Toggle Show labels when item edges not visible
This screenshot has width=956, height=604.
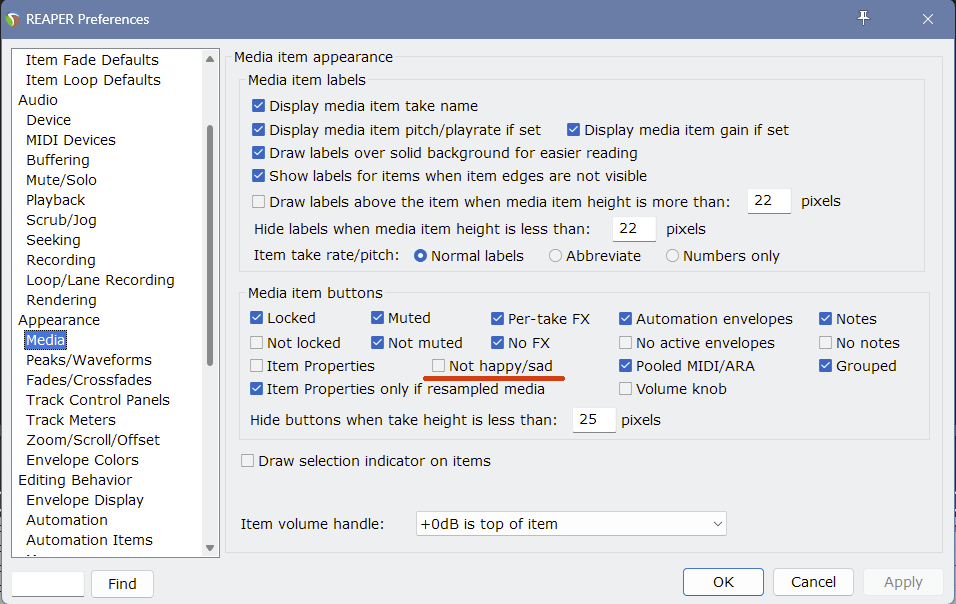[x=259, y=176]
